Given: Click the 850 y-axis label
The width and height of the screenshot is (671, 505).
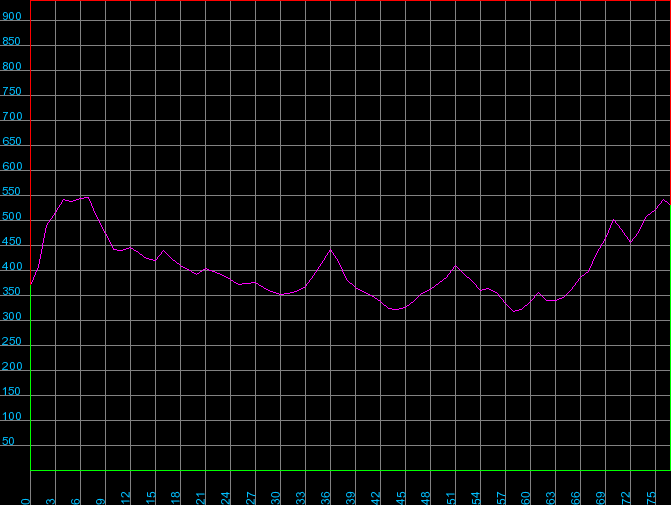Looking at the screenshot, I should pyautogui.click(x=12, y=42).
